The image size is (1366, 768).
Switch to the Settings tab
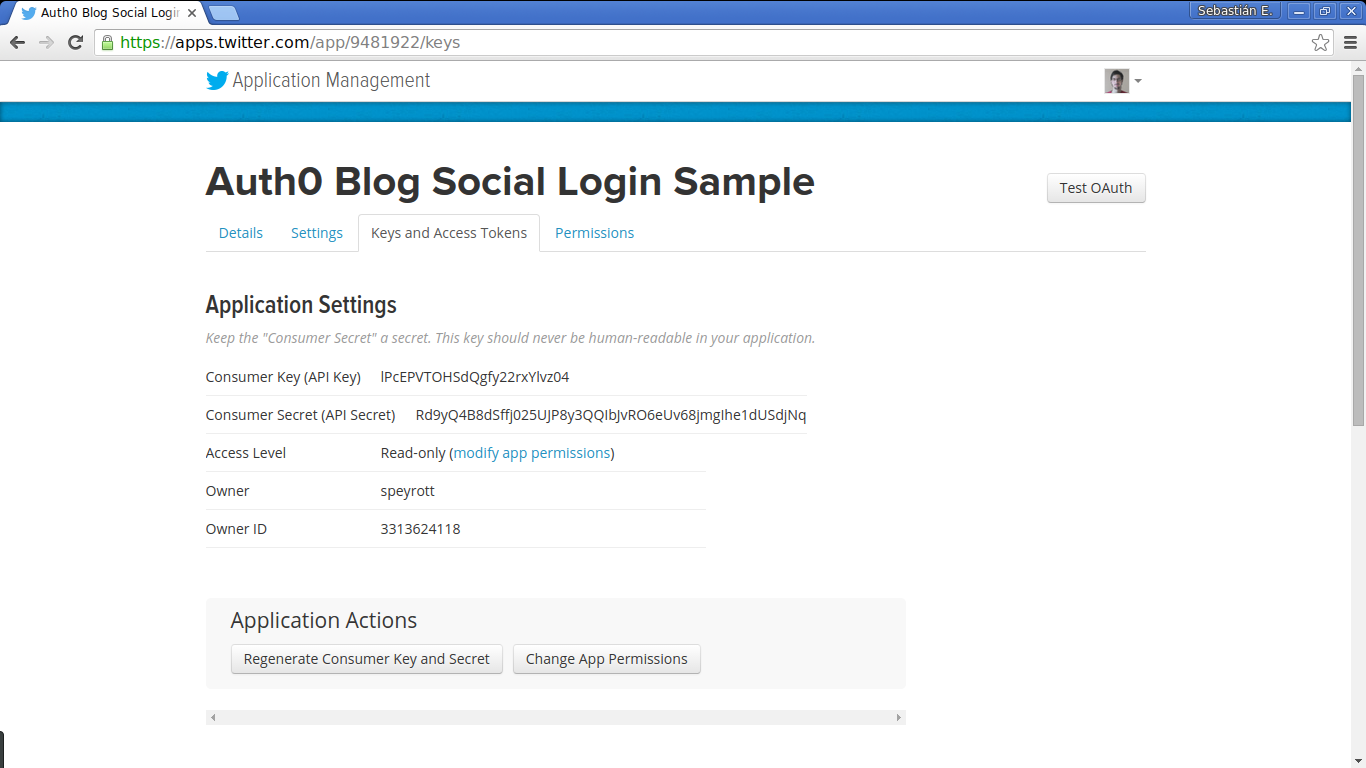click(317, 233)
